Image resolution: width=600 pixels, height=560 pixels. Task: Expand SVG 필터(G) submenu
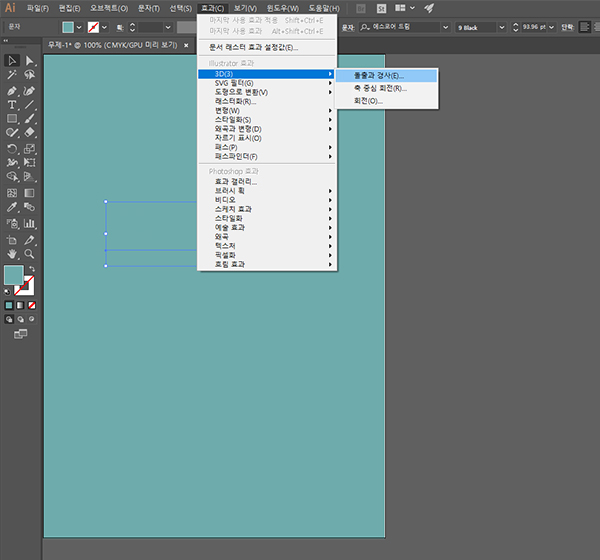(x=266, y=83)
